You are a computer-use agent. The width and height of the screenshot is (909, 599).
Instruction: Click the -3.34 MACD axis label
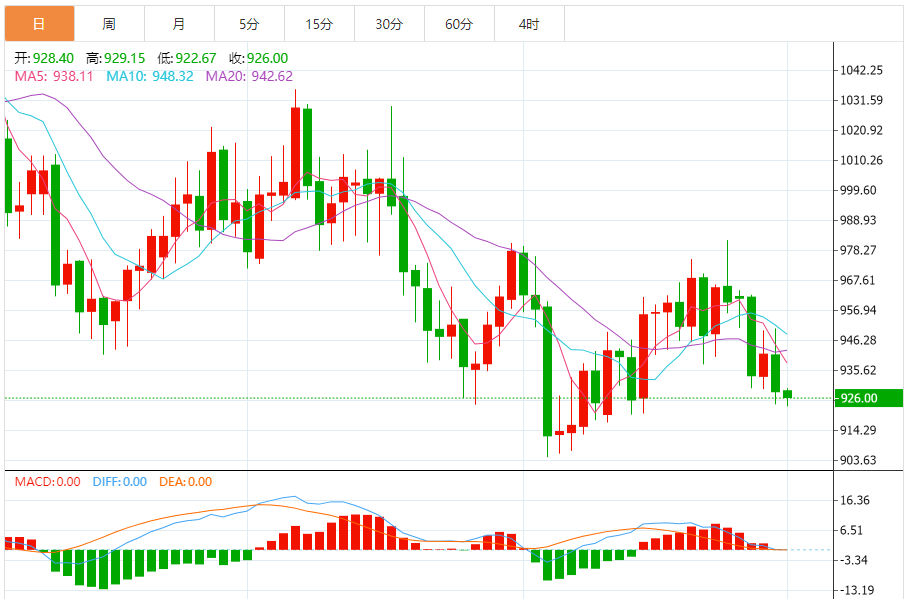854,560
